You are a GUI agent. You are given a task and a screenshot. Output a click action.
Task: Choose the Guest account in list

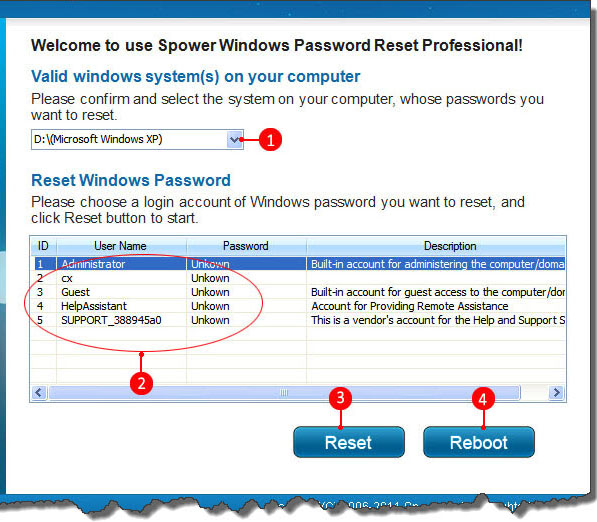pyautogui.click(x=300, y=292)
